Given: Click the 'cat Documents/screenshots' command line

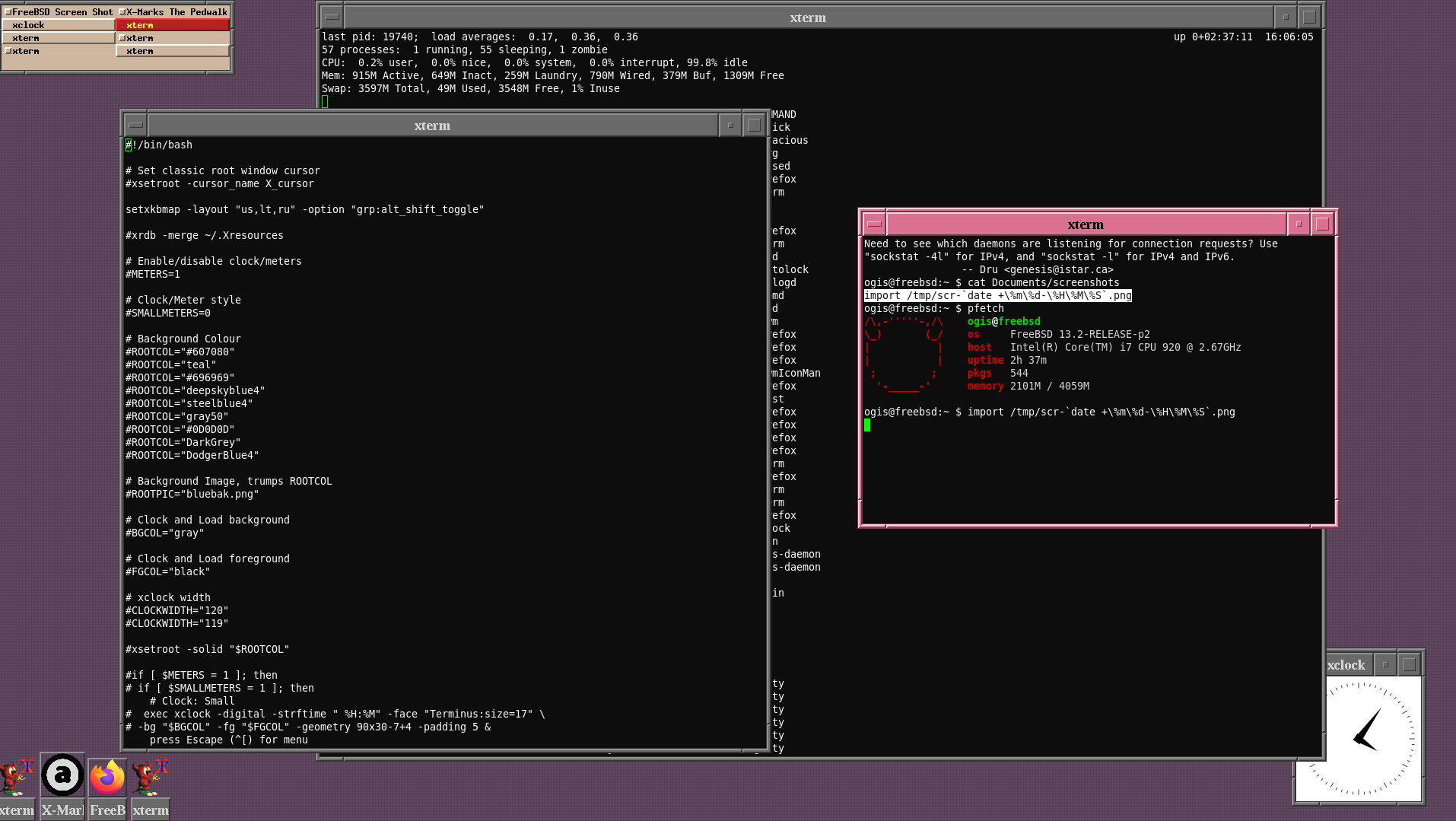Looking at the screenshot, I should [1044, 282].
